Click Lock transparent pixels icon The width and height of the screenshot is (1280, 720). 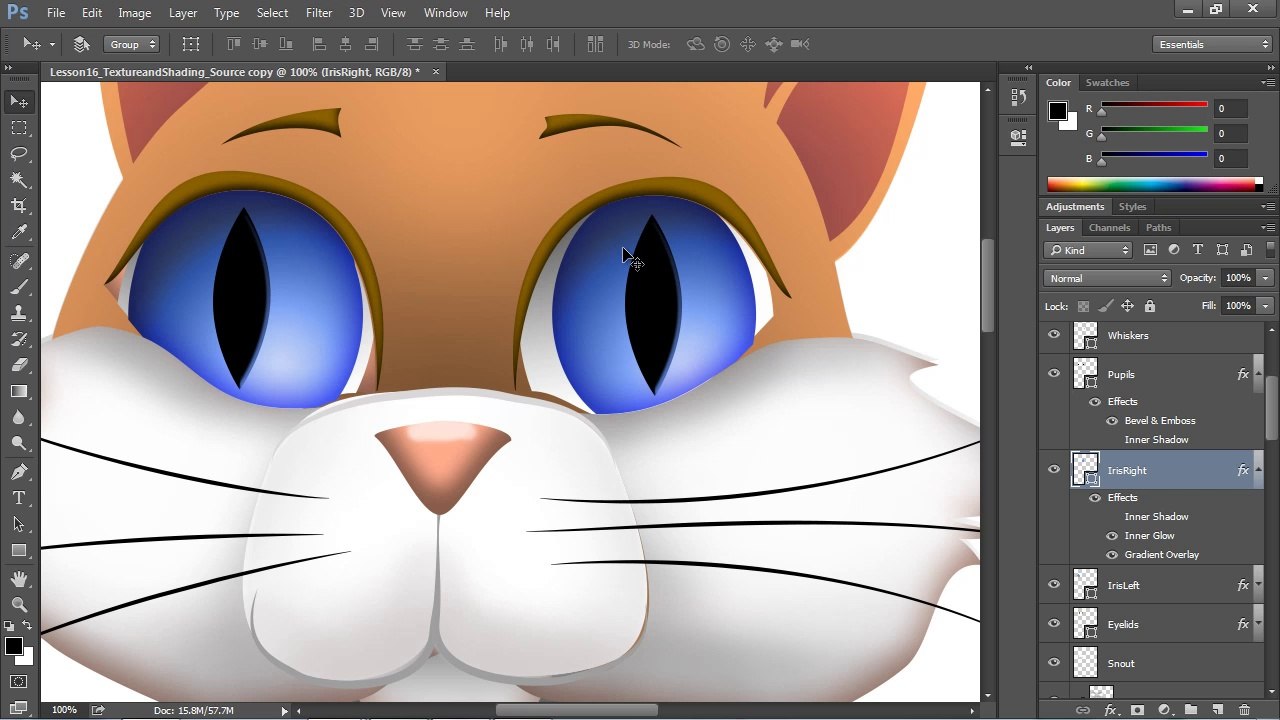pyautogui.click(x=1083, y=306)
